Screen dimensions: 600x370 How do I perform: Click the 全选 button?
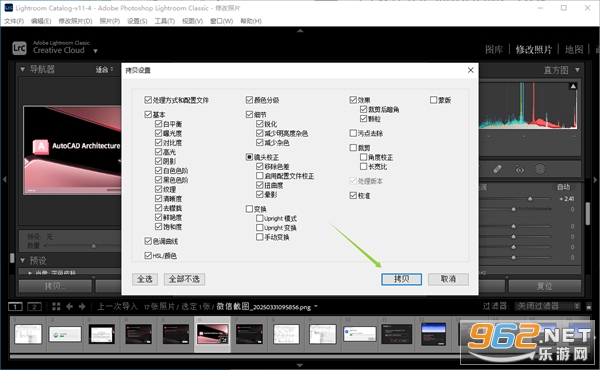tap(145, 279)
